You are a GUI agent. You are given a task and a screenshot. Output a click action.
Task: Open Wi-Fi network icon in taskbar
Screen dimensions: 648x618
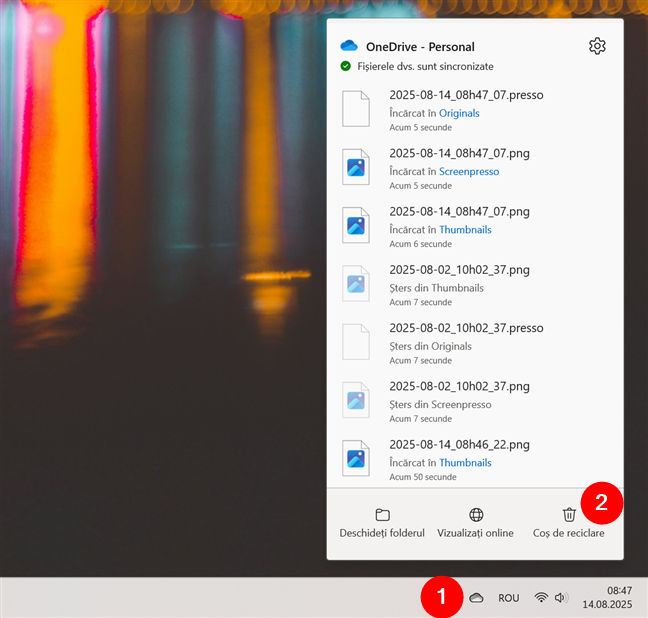tap(541, 598)
